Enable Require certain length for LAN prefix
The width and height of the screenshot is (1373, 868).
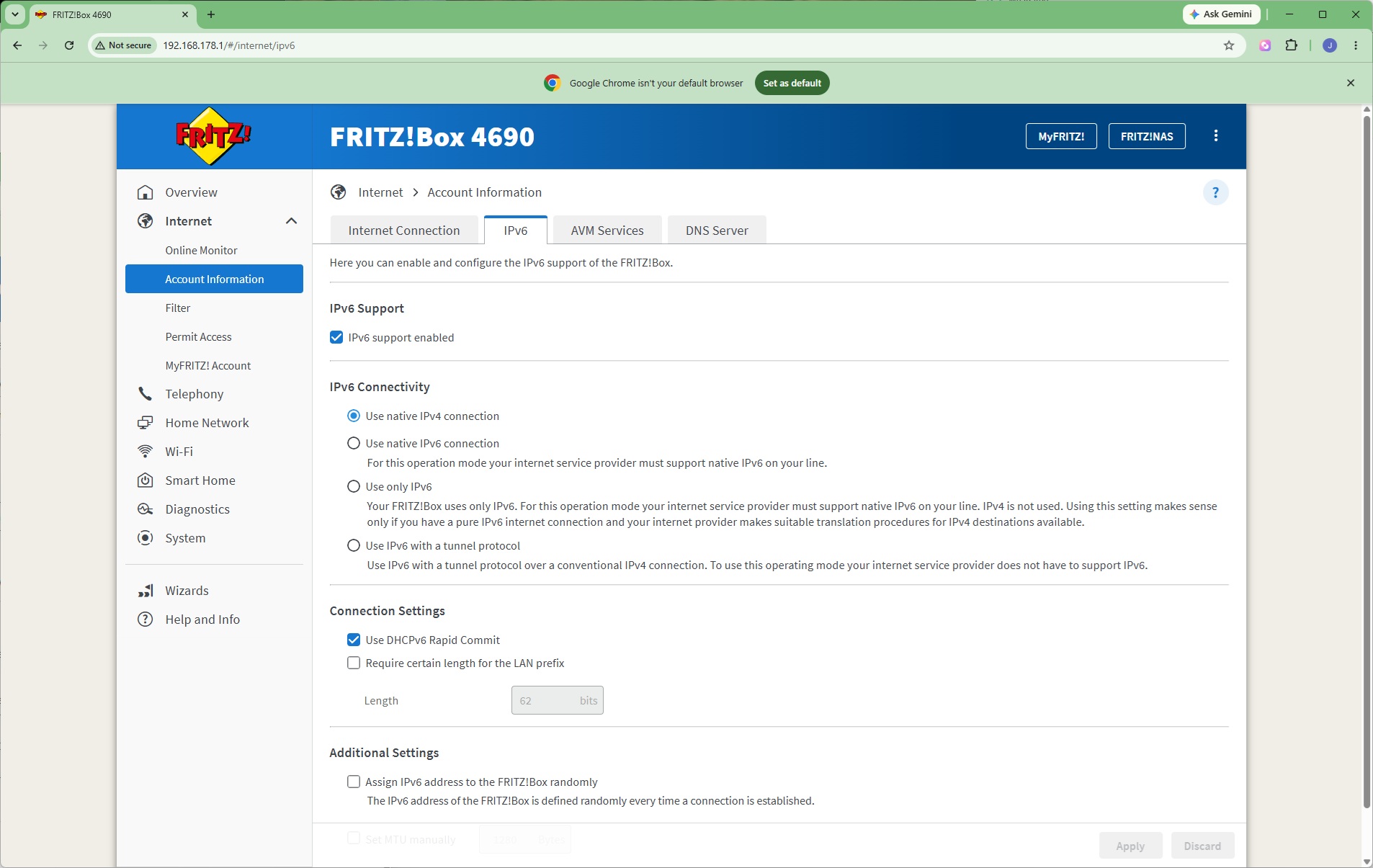coord(354,663)
